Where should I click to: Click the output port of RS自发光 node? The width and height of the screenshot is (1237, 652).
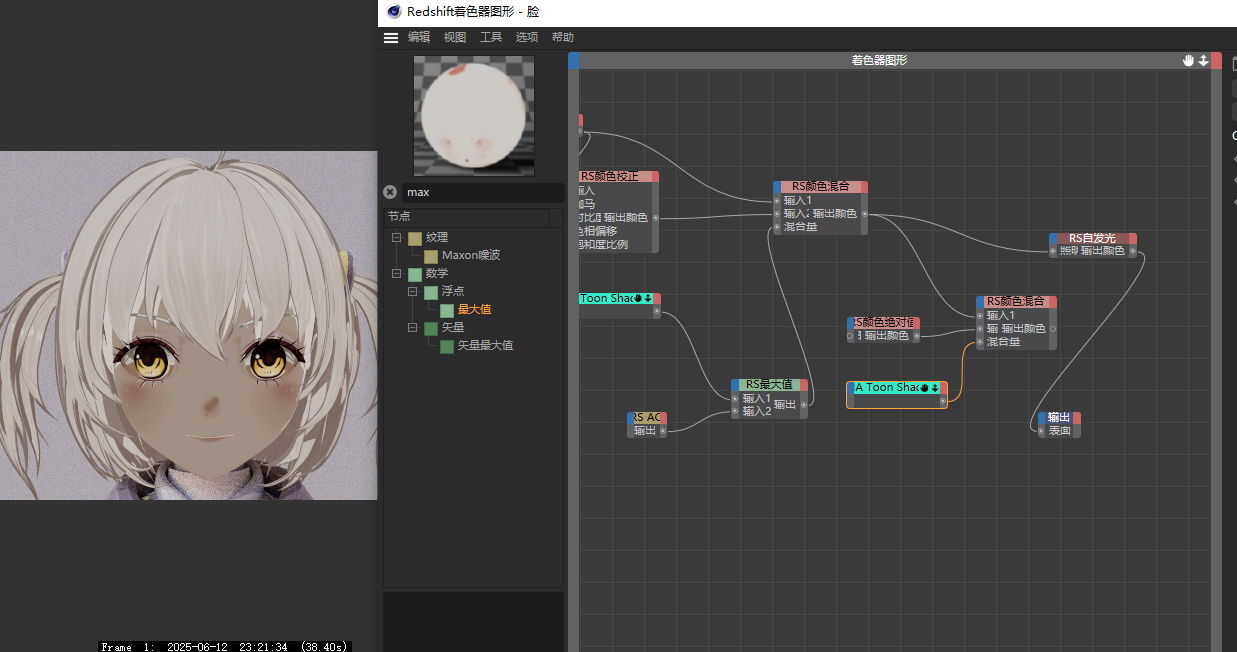tap(1133, 250)
